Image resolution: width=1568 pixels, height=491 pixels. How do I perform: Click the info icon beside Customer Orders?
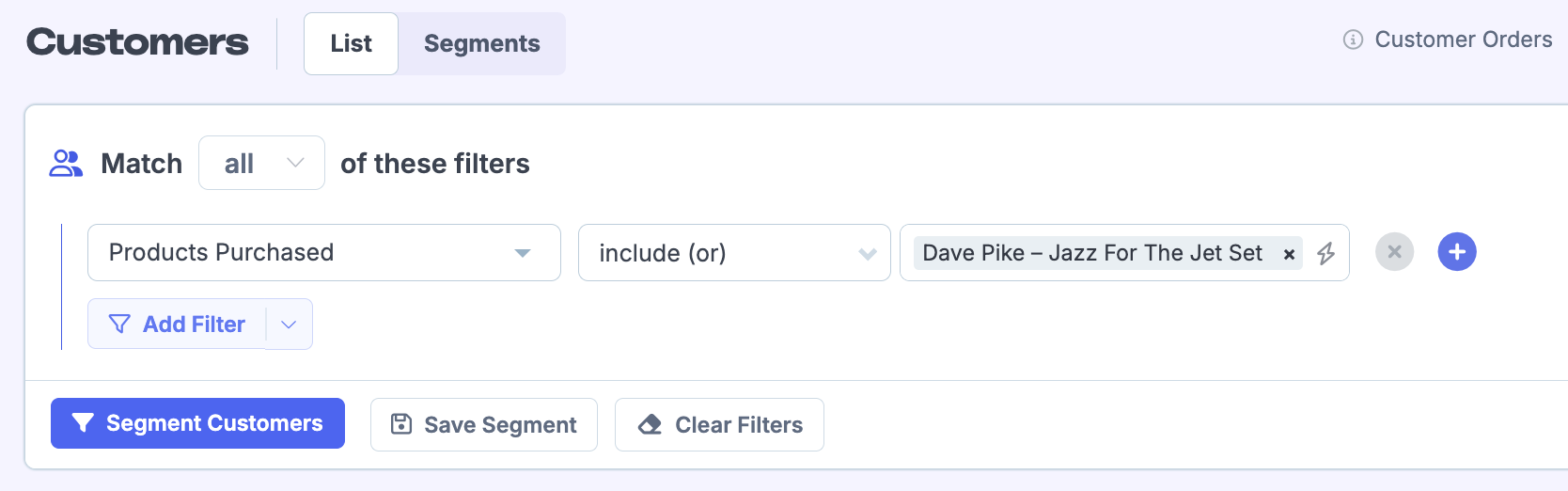coord(1353,40)
